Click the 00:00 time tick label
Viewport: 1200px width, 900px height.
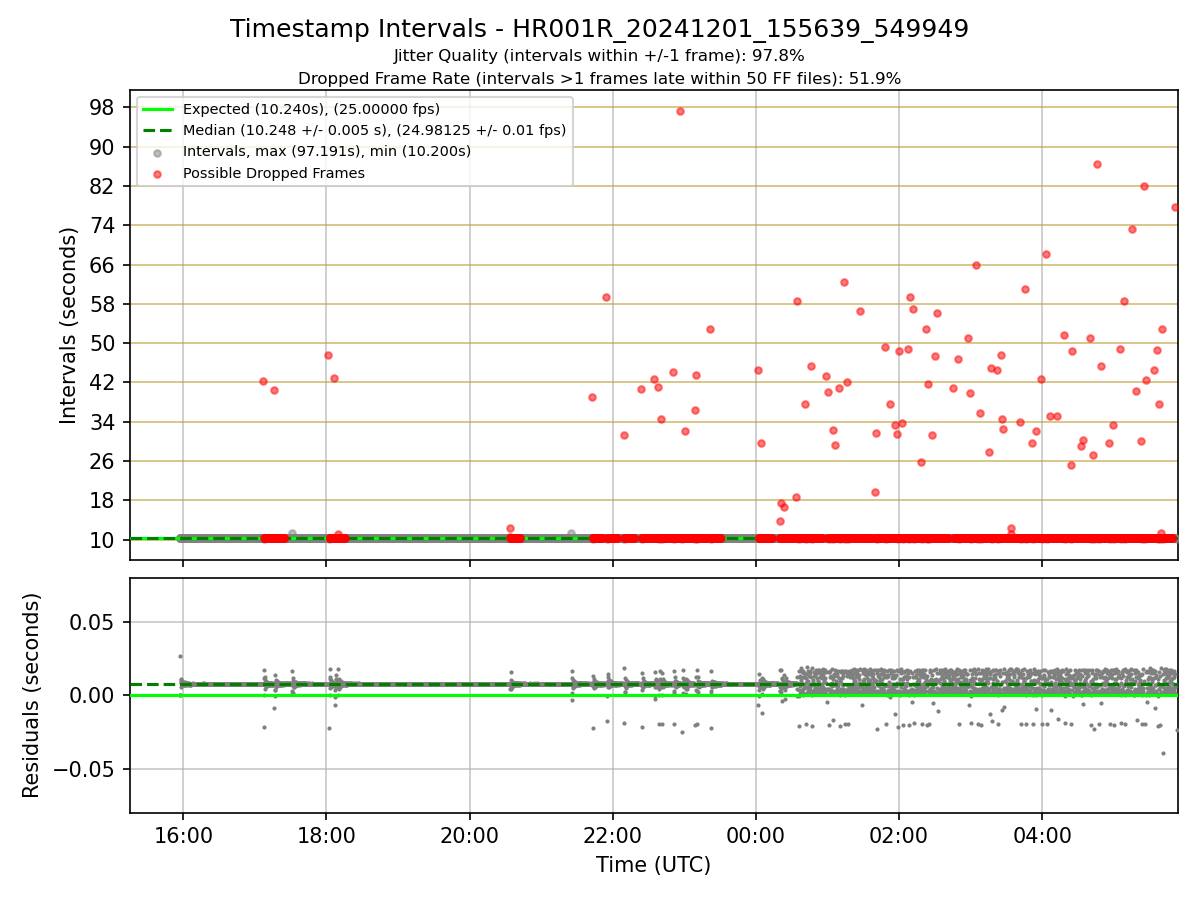(x=756, y=835)
